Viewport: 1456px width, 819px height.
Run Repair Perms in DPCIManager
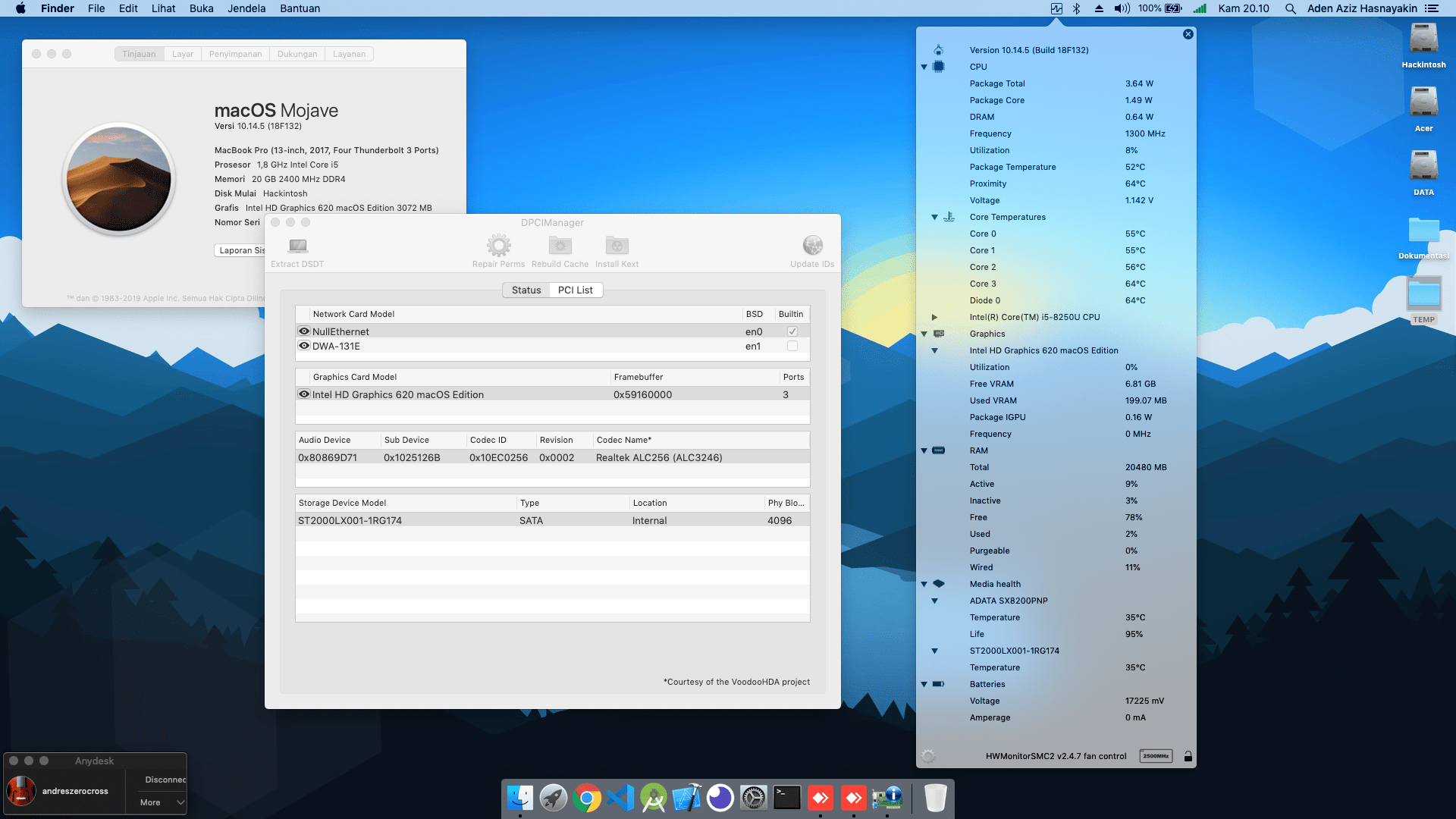coord(498,245)
